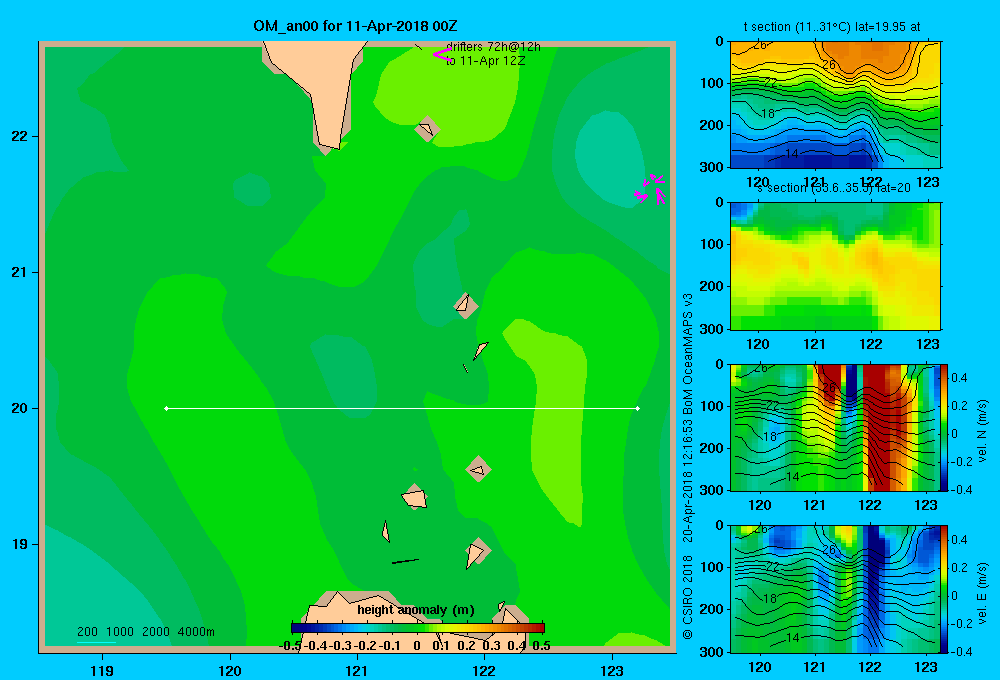Click the 'vel. E (m/s)' axis label
The image size is (1000, 680).
[x=982, y=593]
